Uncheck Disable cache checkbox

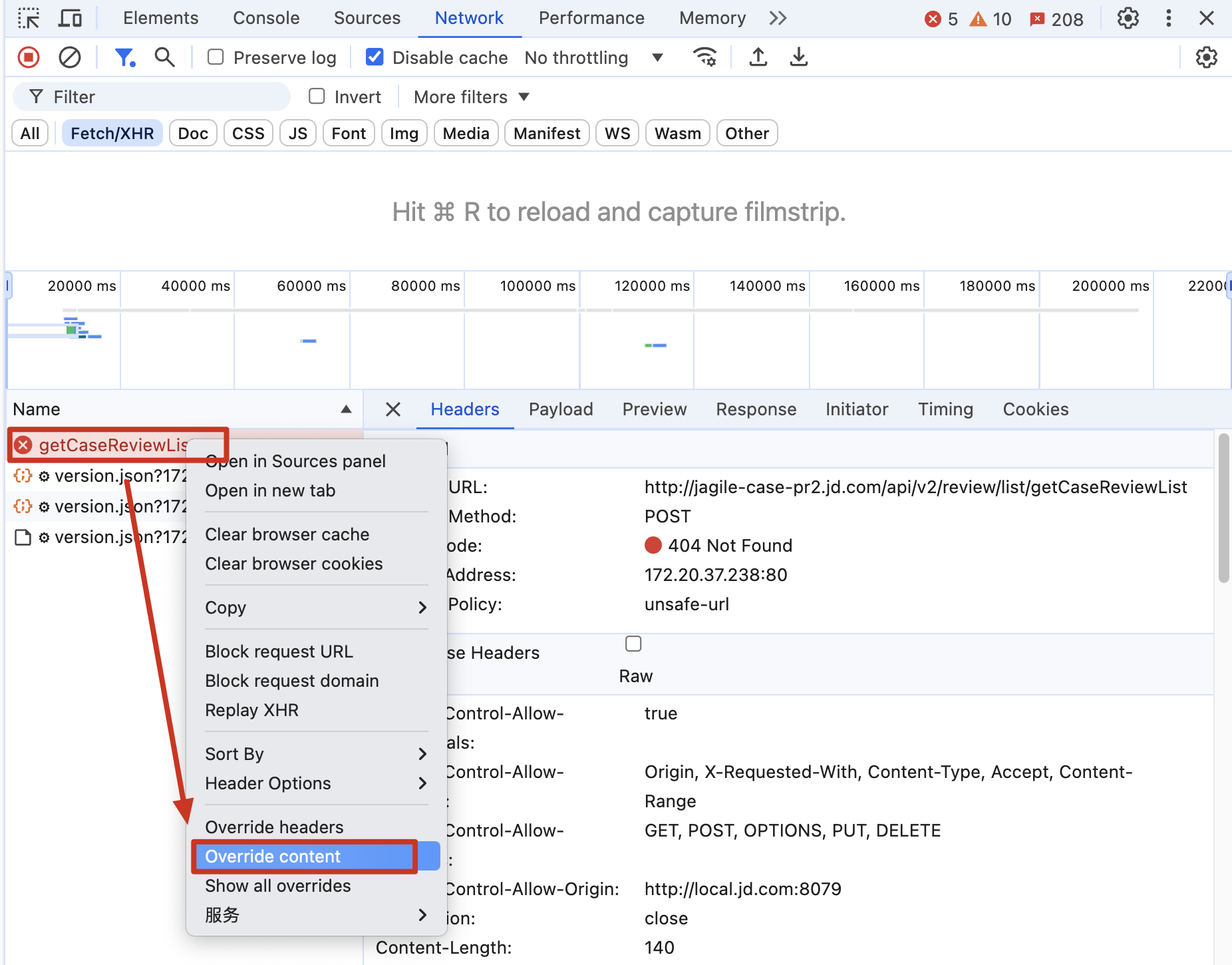pyautogui.click(x=375, y=58)
